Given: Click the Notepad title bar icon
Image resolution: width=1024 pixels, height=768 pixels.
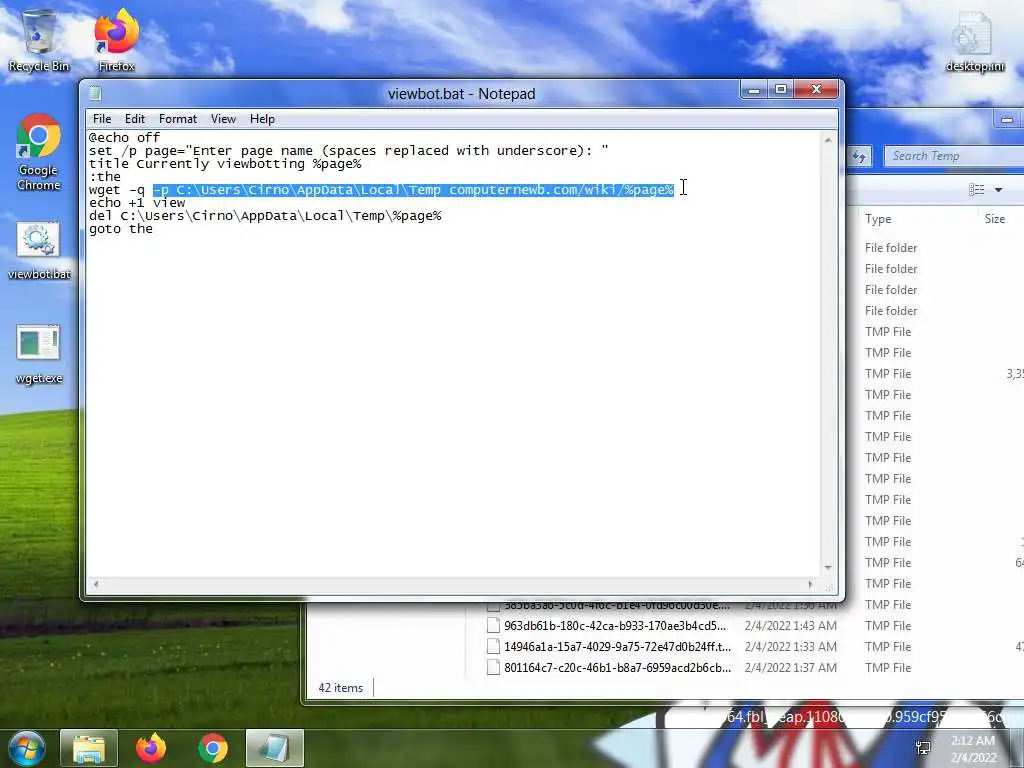Looking at the screenshot, I should tap(95, 93).
